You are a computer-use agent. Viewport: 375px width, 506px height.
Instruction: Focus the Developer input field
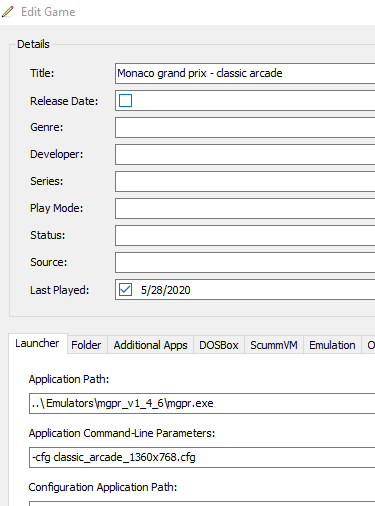(245, 154)
